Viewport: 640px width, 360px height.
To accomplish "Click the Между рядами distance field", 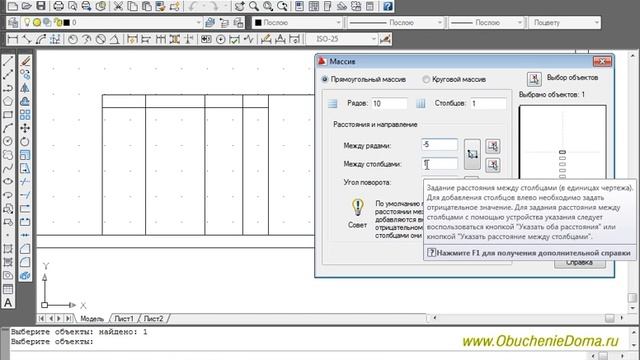I will (x=439, y=144).
